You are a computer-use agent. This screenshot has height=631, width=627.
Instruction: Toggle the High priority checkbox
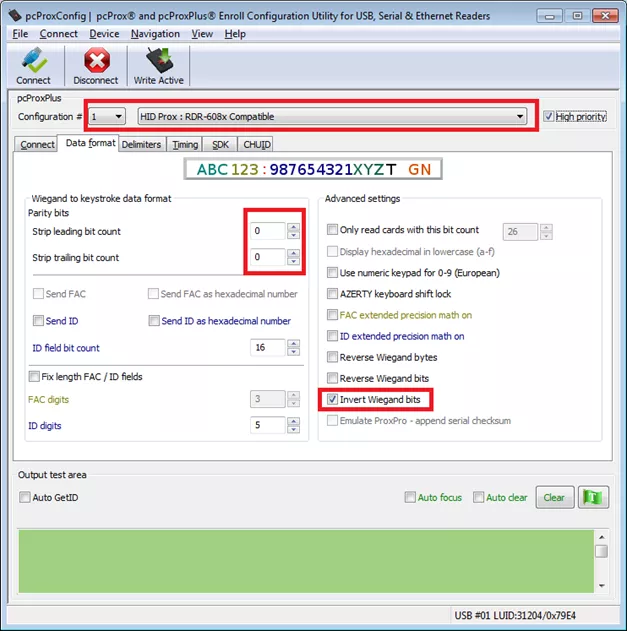pyautogui.click(x=548, y=117)
